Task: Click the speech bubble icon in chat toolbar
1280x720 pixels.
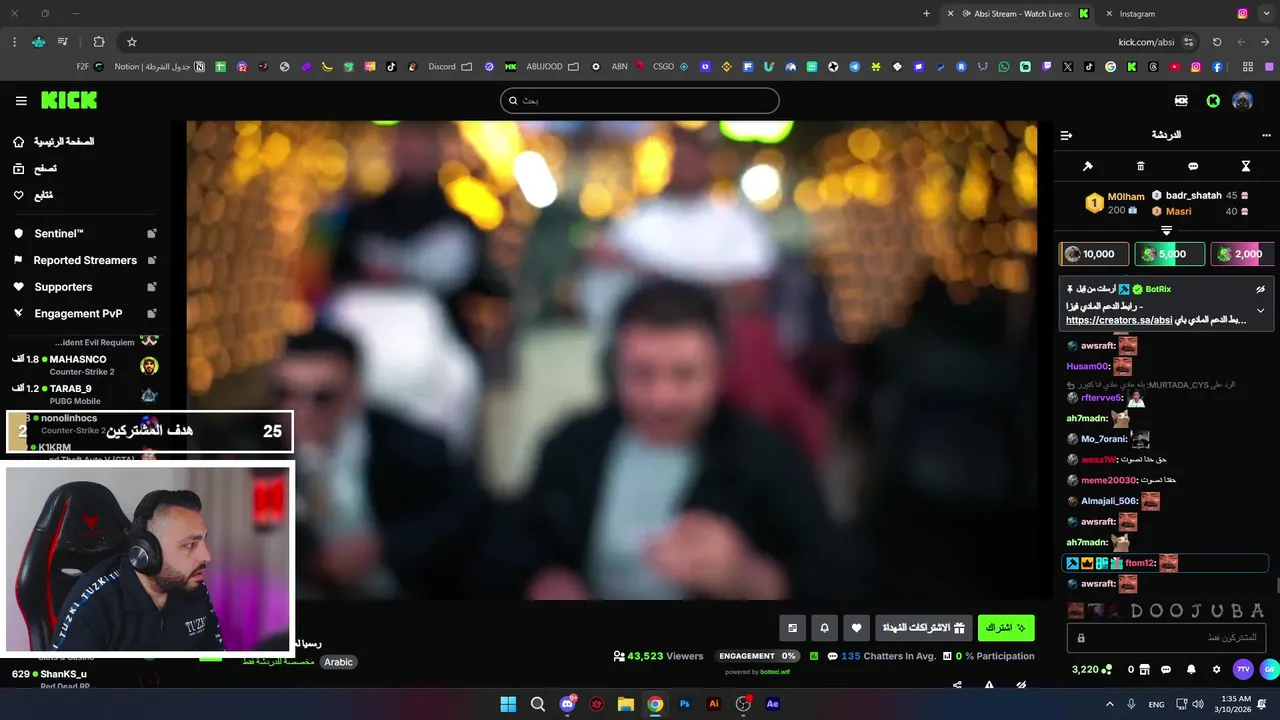Action: [x=1193, y=166]
